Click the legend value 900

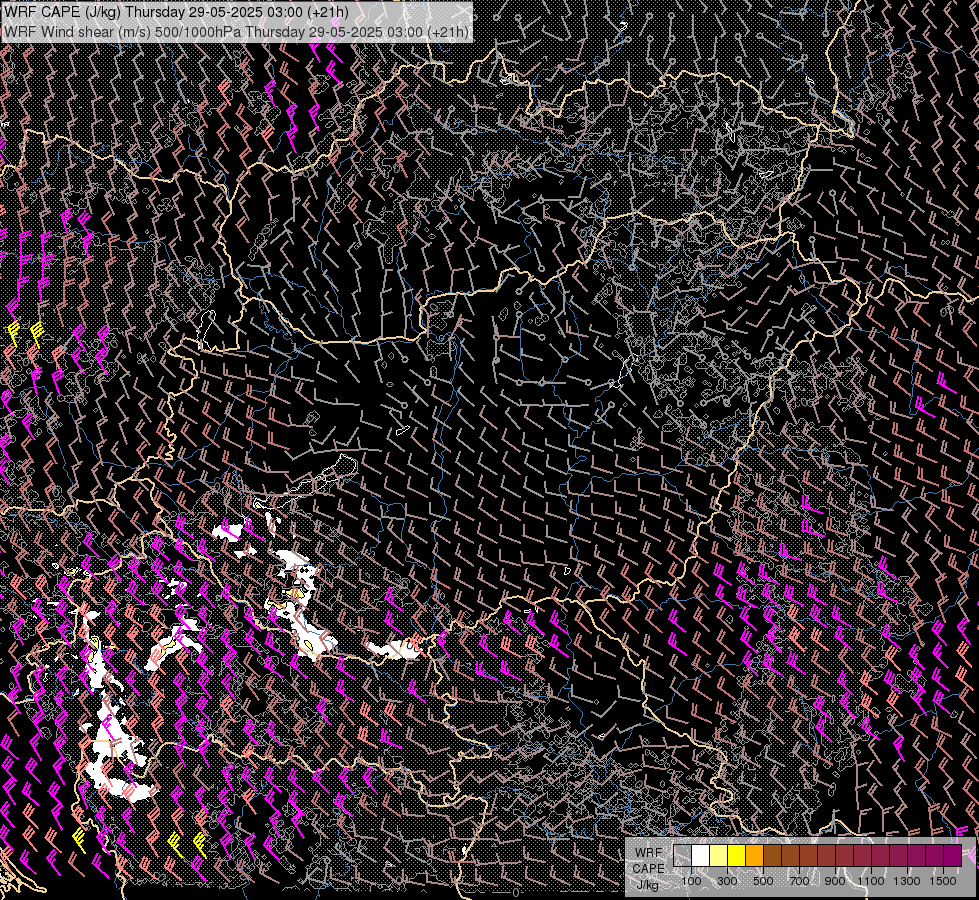(835, 881)
